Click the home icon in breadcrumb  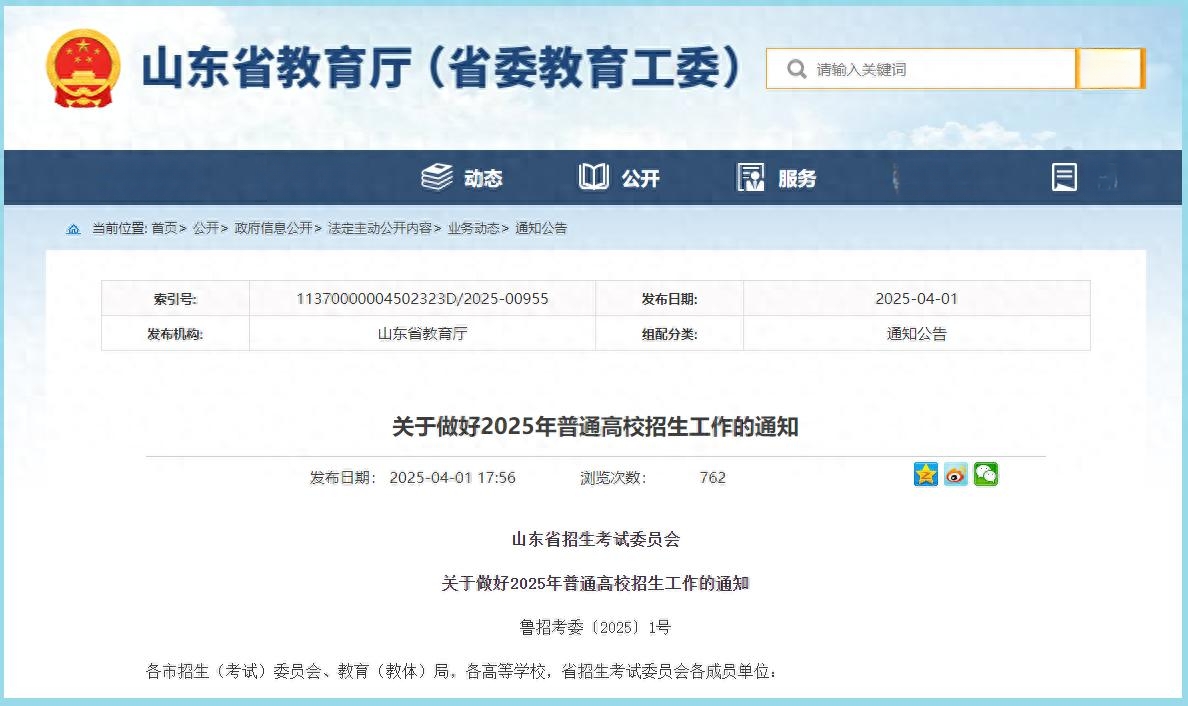(x=73, y=229)
